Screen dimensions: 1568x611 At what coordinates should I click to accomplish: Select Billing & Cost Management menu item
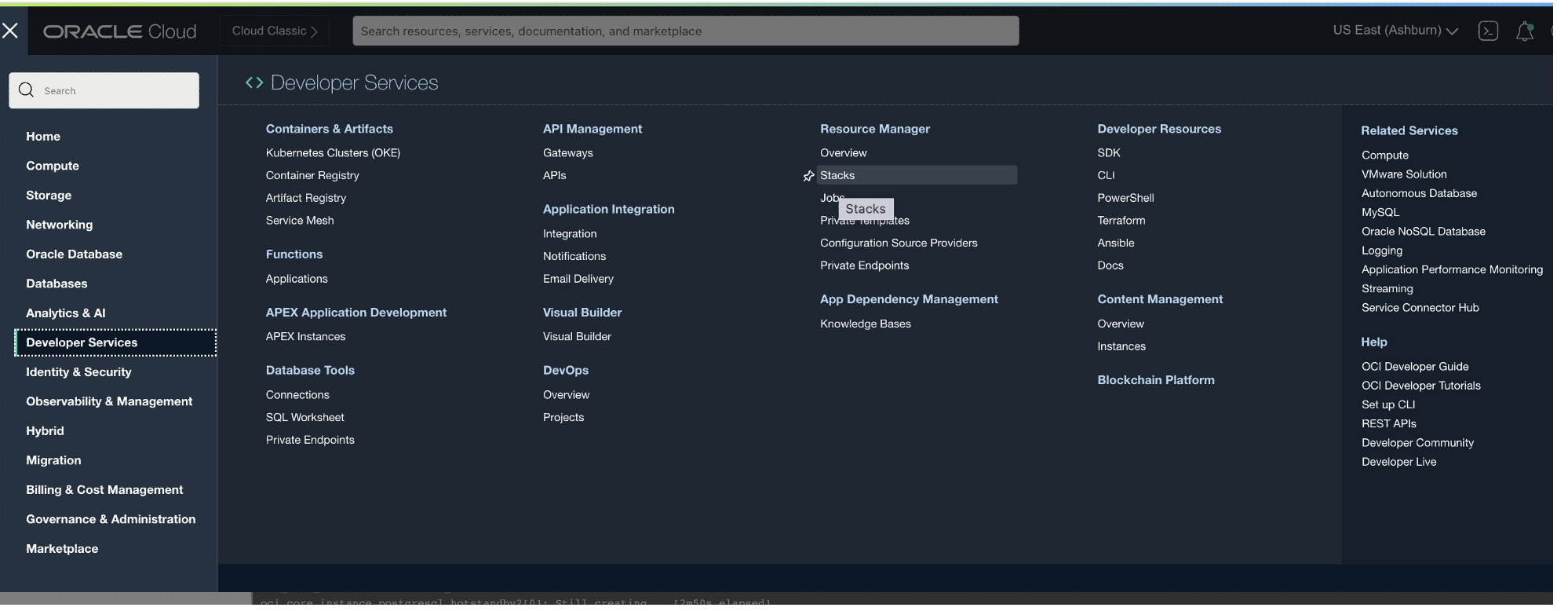[104, 490]
